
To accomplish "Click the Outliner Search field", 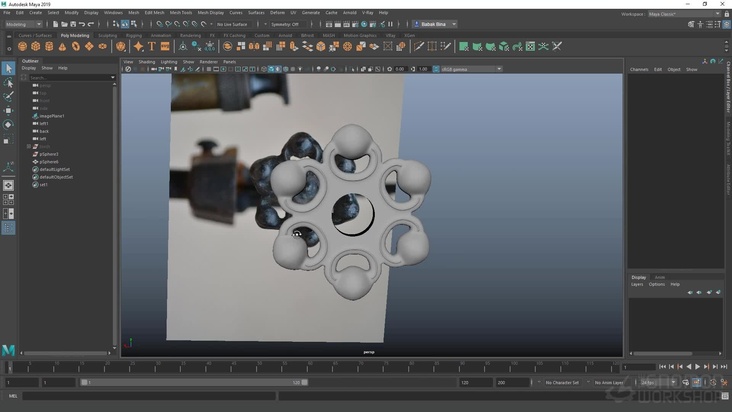I will (x=69, y=77).
